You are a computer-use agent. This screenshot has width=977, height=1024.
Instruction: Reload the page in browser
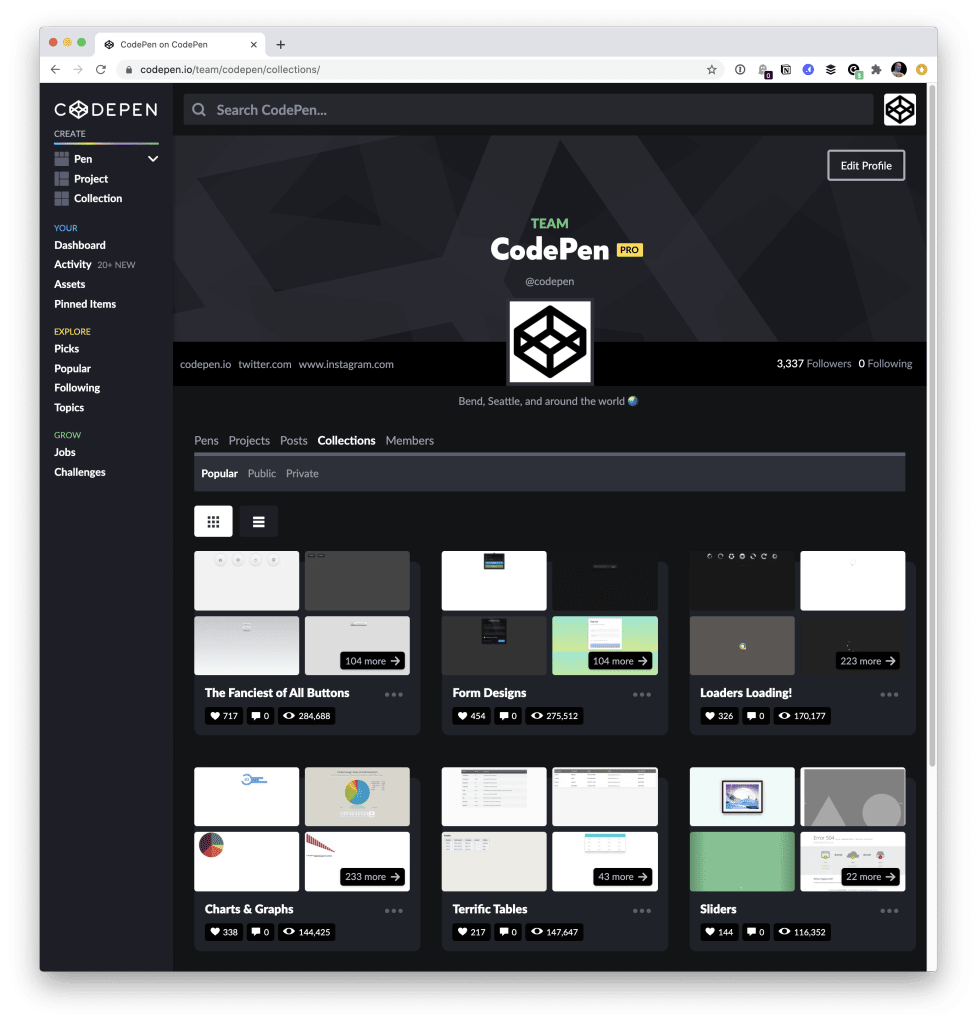tap(101, 69)
